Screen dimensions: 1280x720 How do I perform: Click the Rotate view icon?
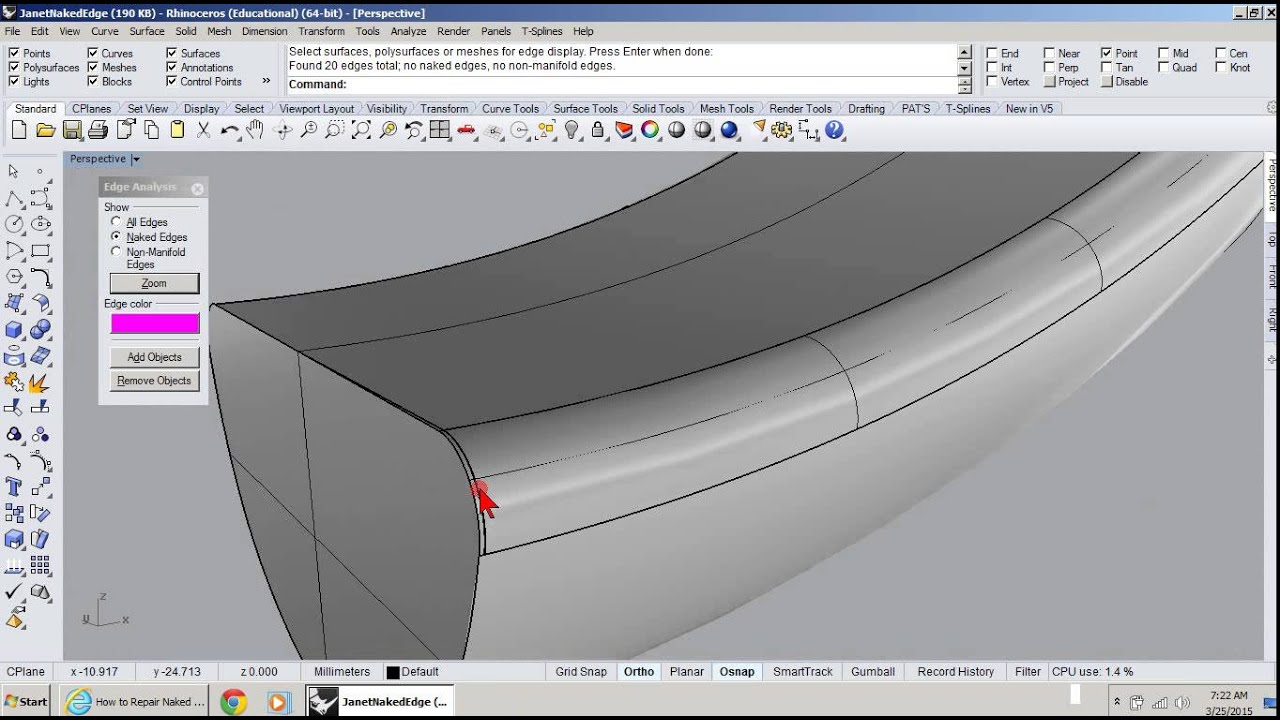(282, 130)
